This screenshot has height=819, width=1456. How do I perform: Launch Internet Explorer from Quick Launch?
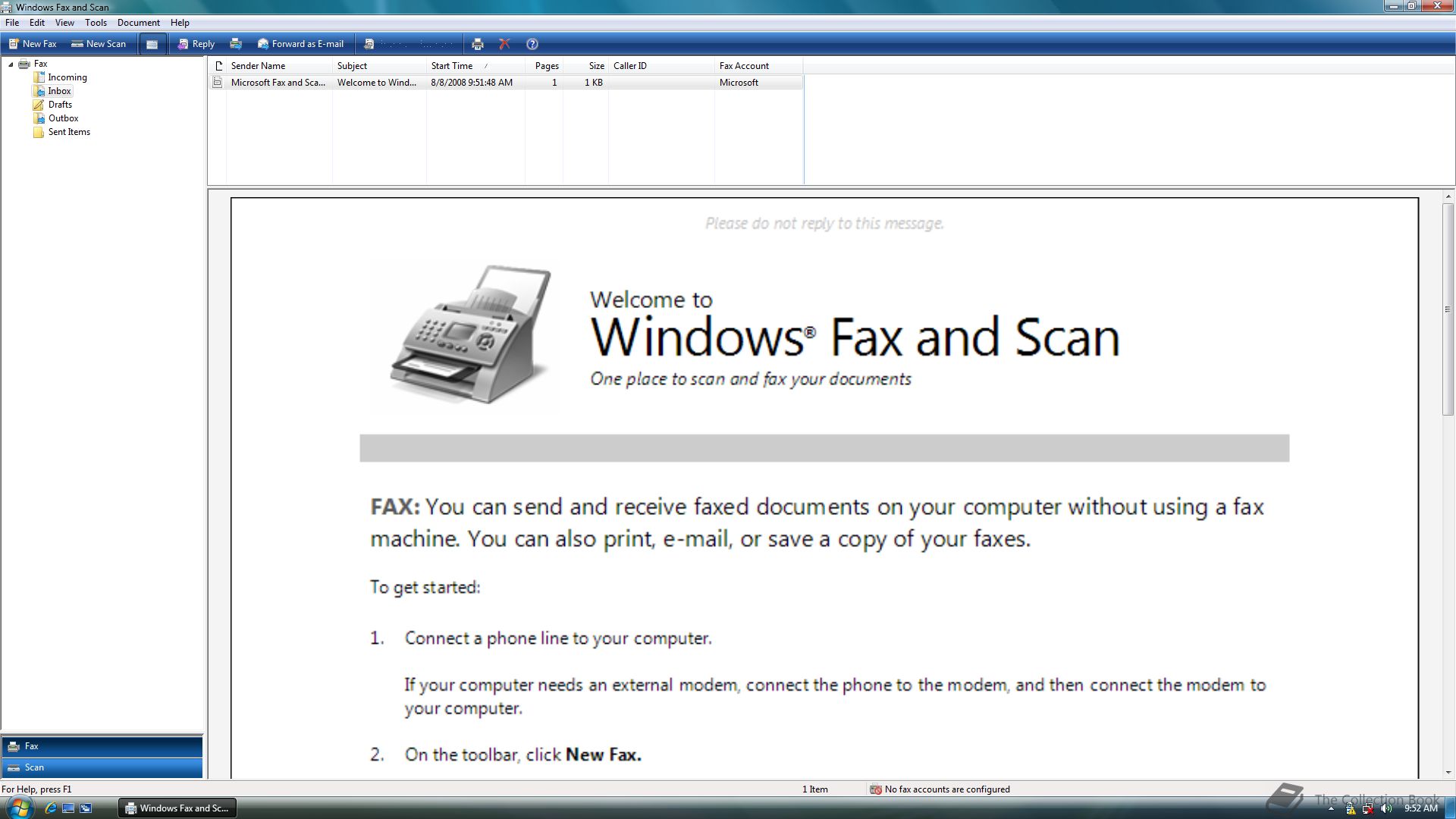pos(51,808)
